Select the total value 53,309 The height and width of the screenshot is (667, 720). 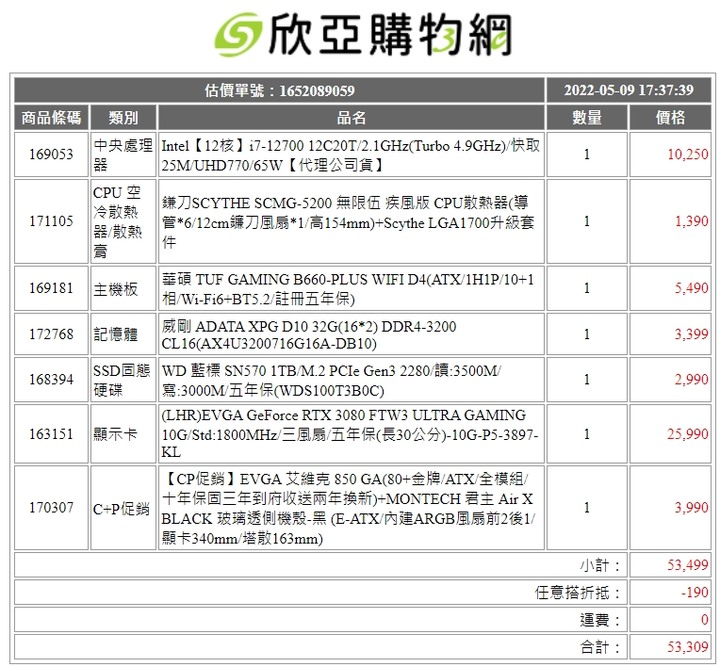[687, 647]
